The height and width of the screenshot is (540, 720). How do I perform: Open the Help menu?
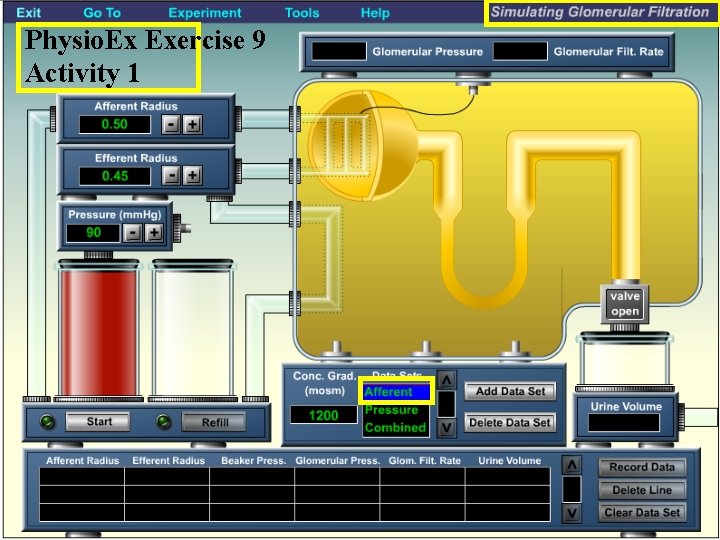click(375, 13)
